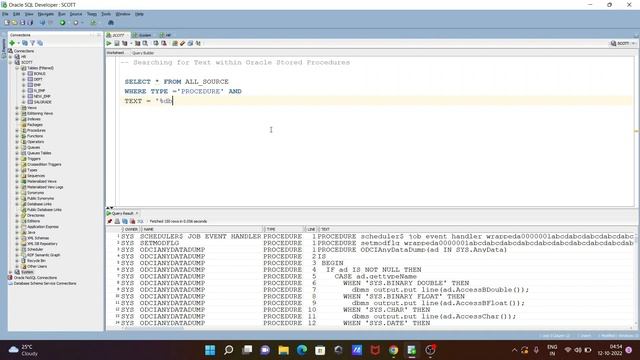Expand the HR connection node

pyautogui.click(x=11, y=57)
